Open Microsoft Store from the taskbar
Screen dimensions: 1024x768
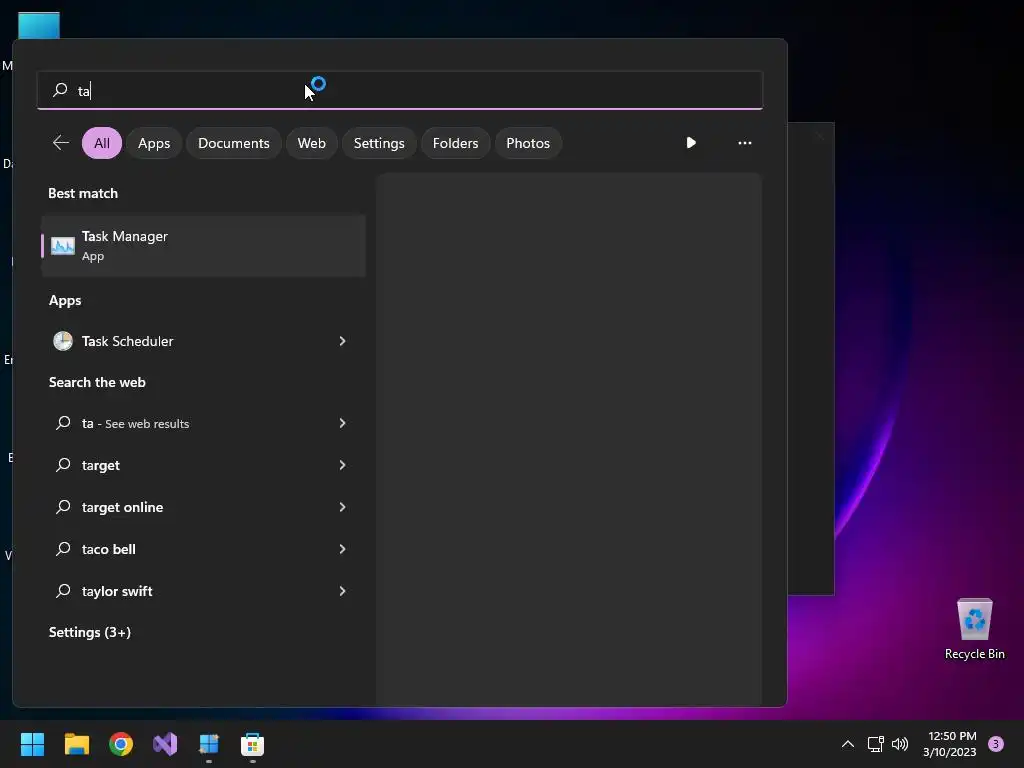253,744
